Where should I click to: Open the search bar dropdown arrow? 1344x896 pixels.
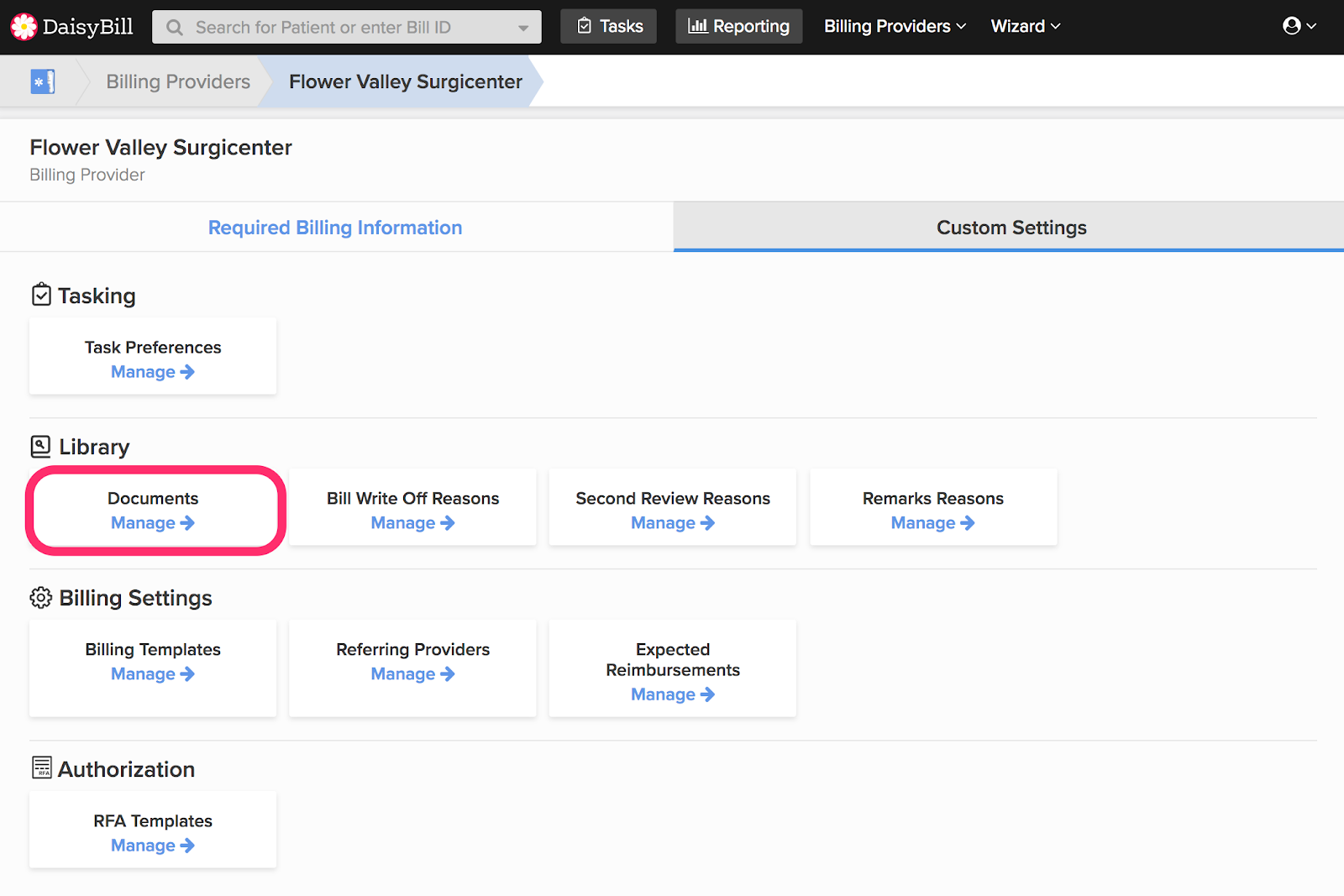(x=523, y=28)
